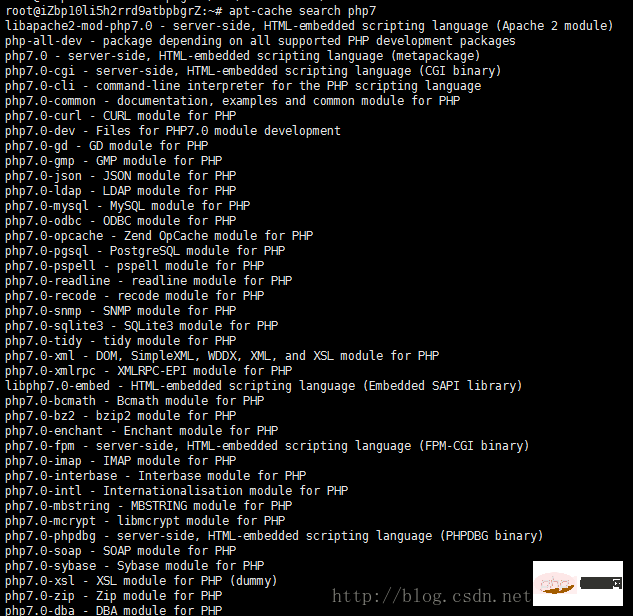Click the php7.0-opcache package line
Viewport: 633px width, 616px height.
click(x=159, y=236)
